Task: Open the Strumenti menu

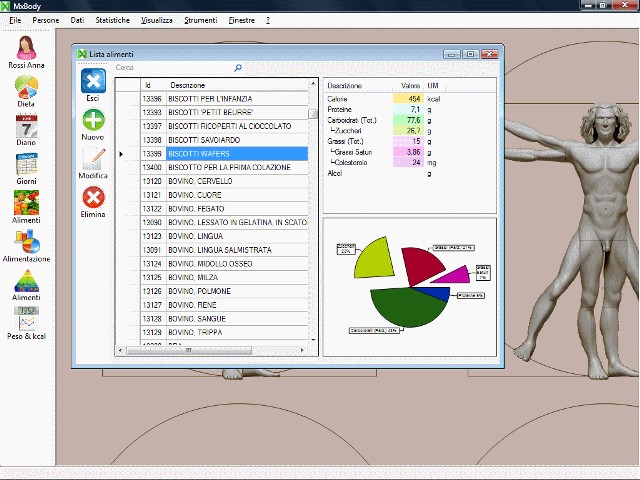Action: point(200,20)
